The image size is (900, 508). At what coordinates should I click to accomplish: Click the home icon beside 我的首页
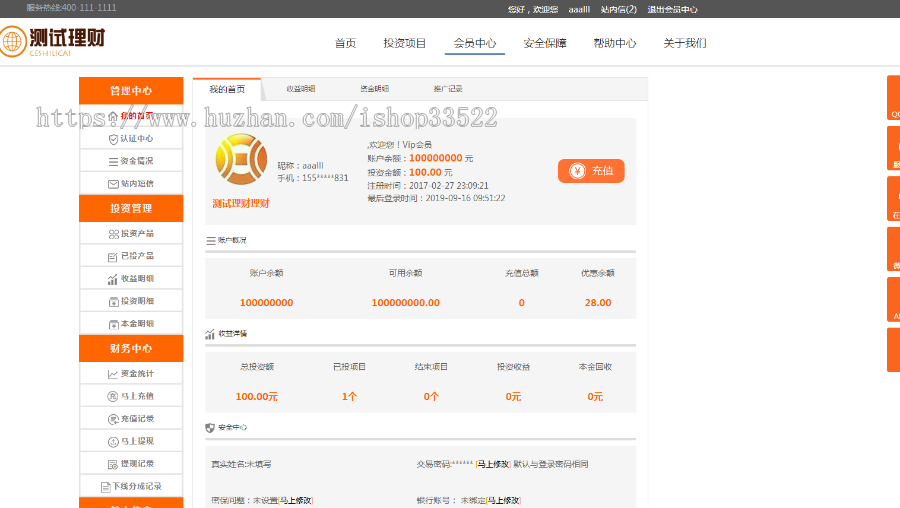113,116
